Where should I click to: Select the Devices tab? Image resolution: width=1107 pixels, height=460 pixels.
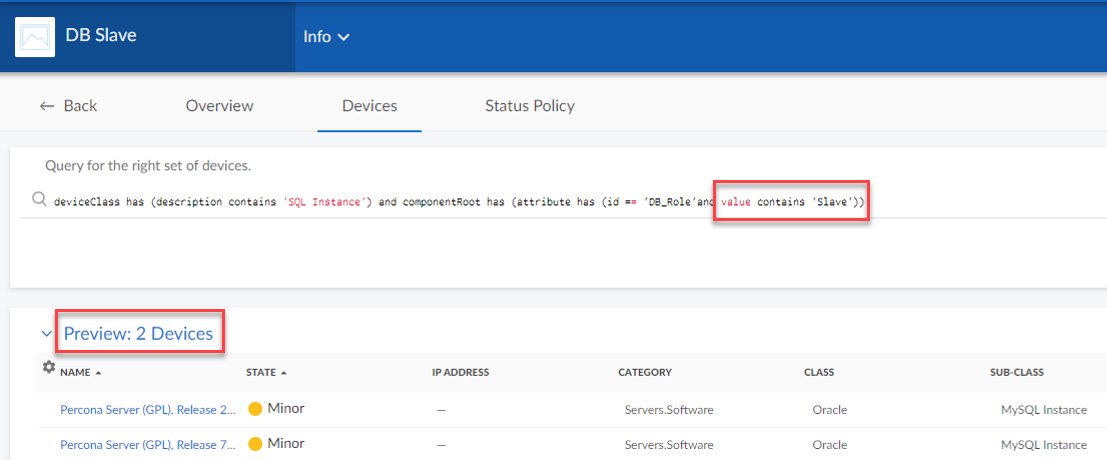click(369, 105)
